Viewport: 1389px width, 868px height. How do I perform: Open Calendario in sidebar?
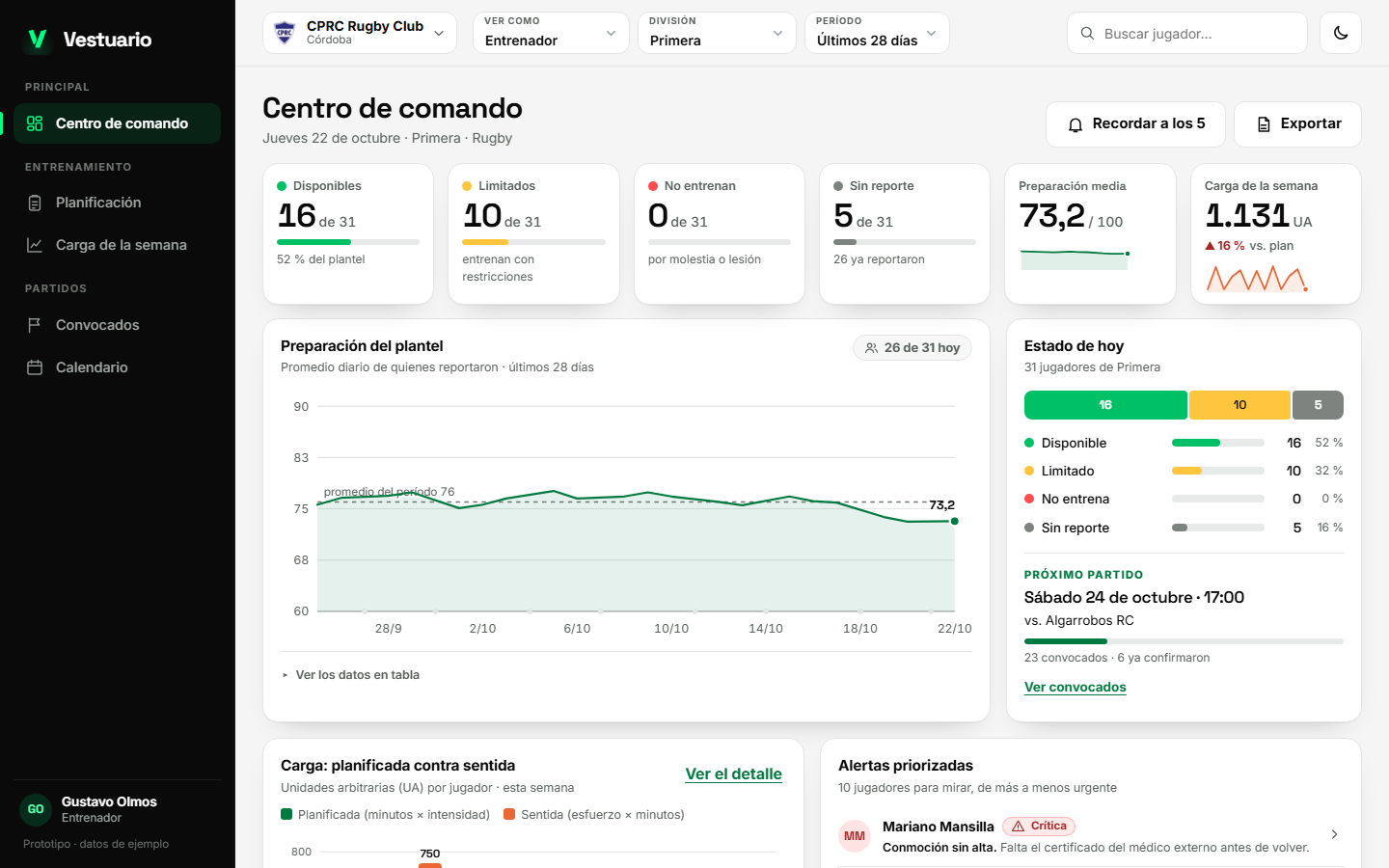[x=117, y=367]
